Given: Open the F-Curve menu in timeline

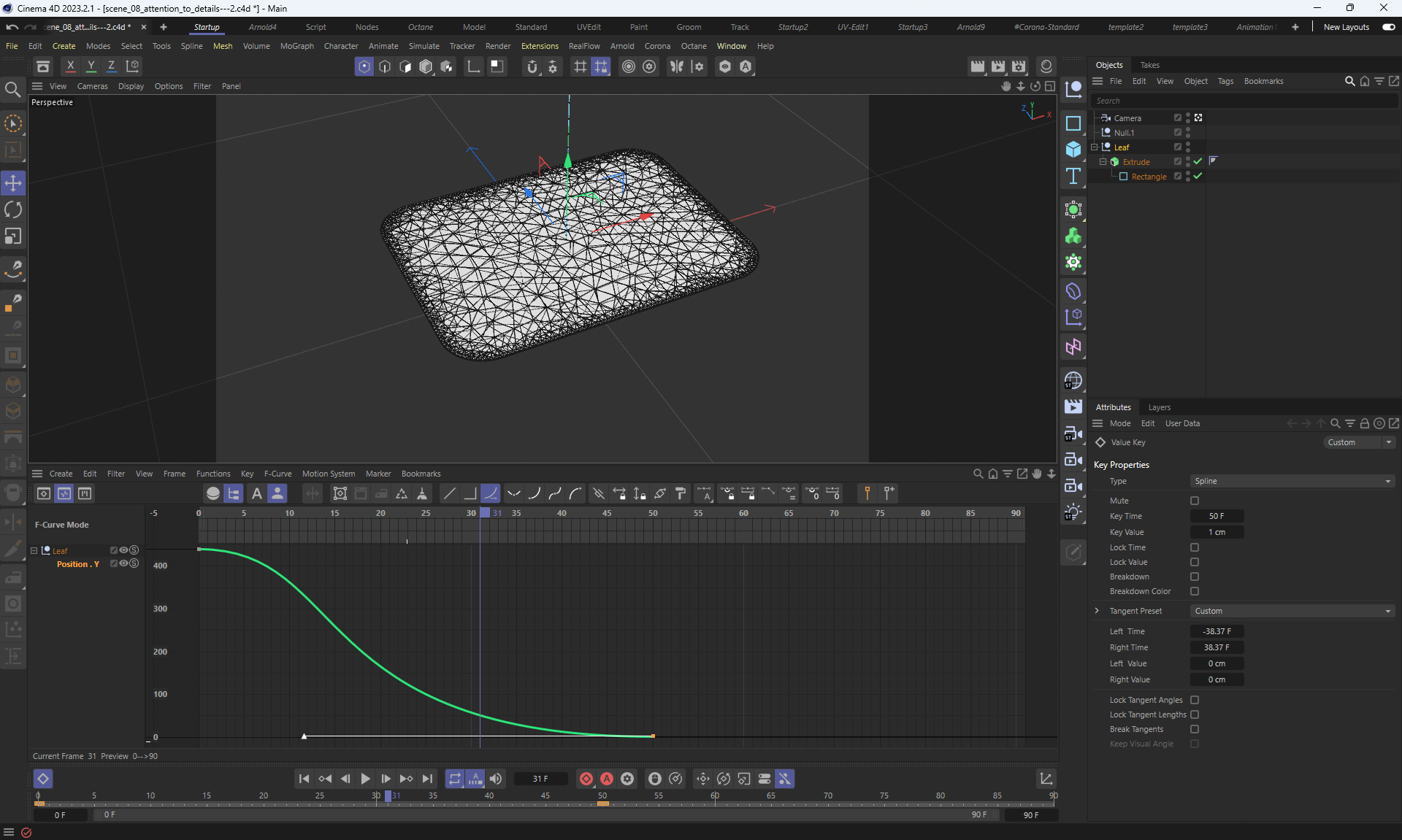Looking at the screenshot, I should [x=277, y=474].
